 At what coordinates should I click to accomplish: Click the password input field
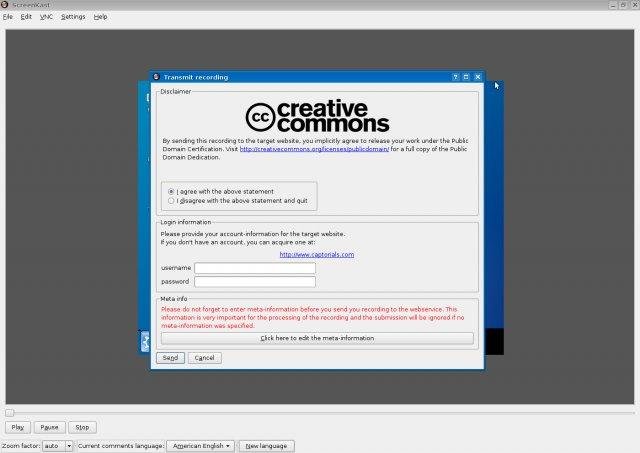pos(255,282)
